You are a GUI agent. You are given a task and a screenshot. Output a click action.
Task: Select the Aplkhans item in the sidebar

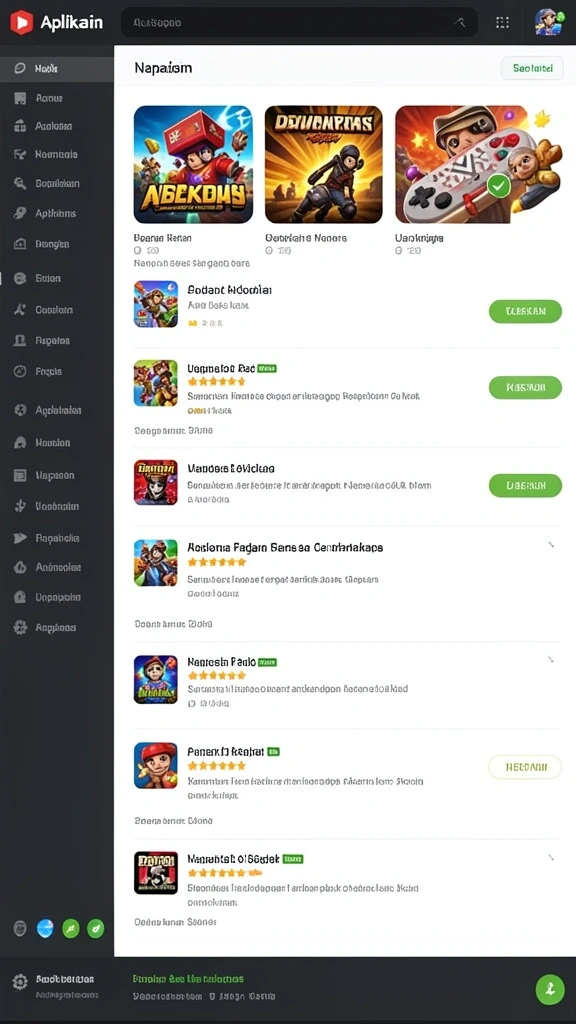tap(57, 214)
